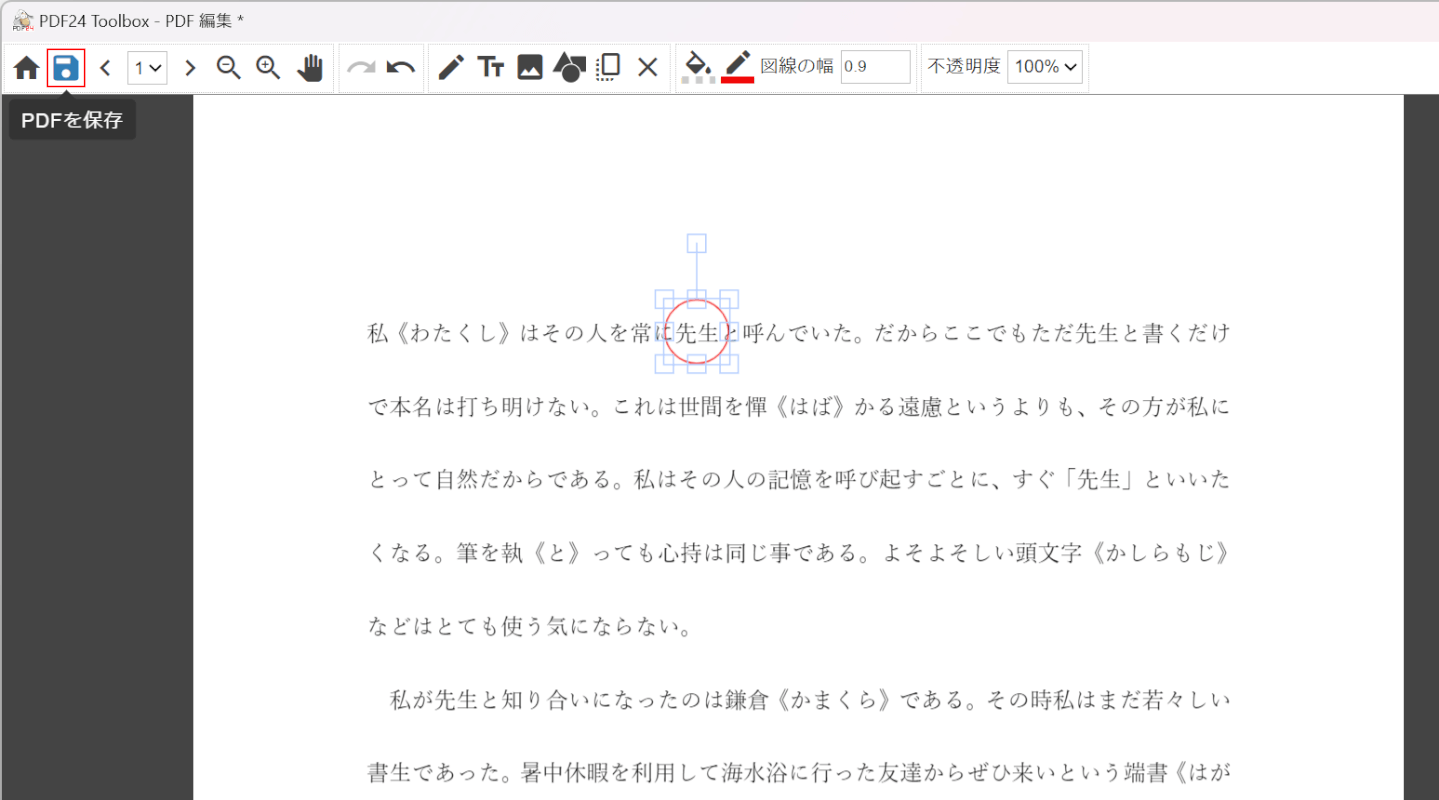Go to next page arrow
Image resolution: width=1439 pixels, height=800 pixels.
click(190, 68)
